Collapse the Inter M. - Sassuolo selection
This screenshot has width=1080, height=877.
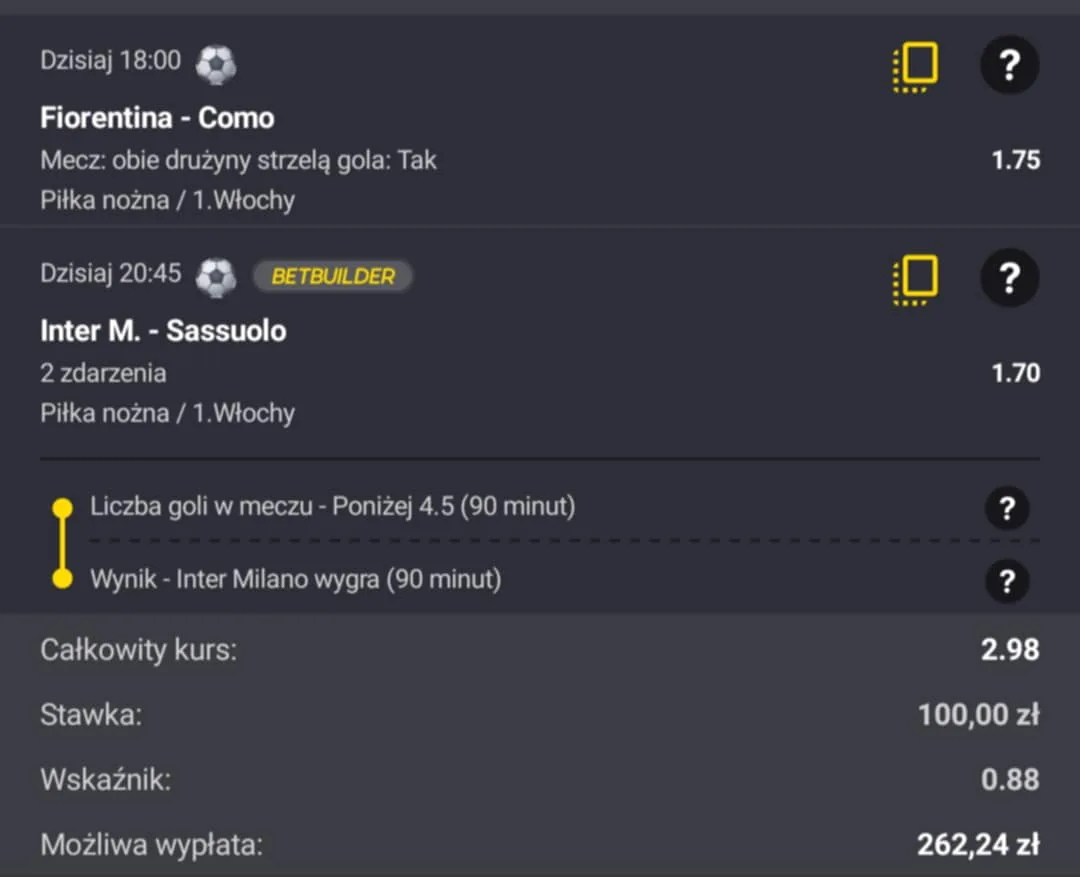[163, 331]
